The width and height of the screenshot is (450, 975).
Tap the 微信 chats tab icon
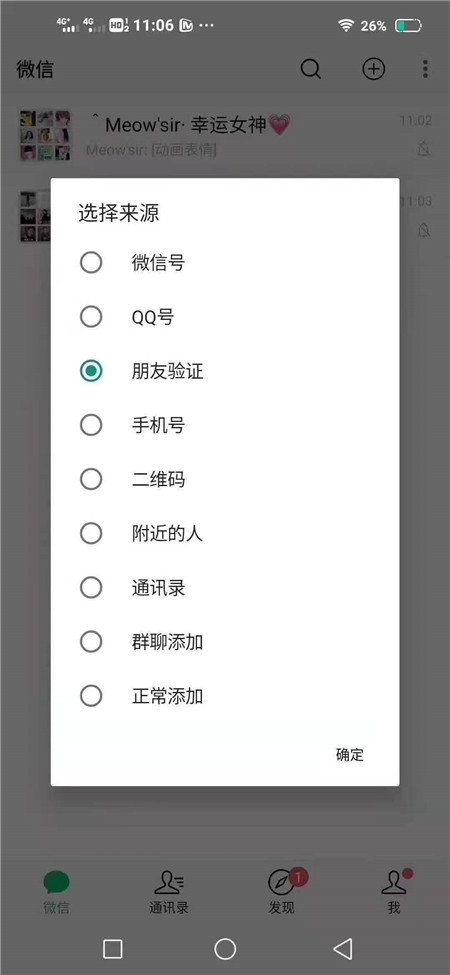tap(57, 882)
